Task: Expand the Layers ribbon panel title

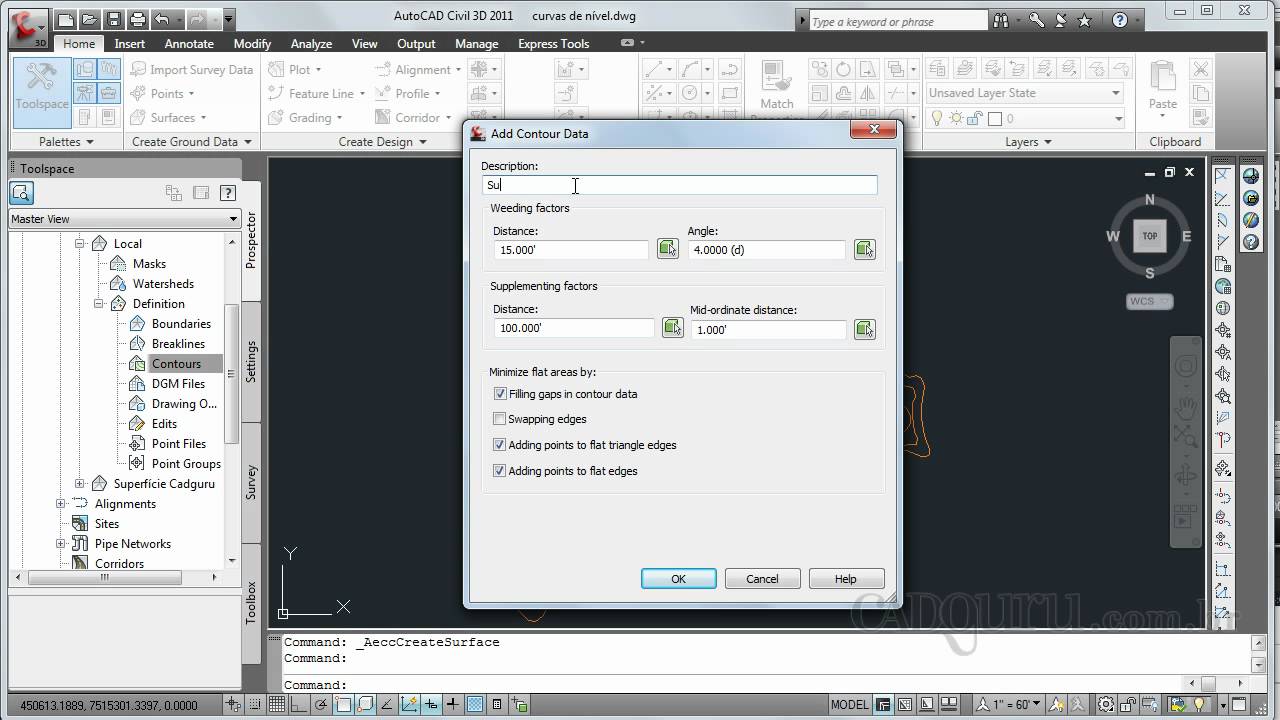Action: coord(1027,142)
